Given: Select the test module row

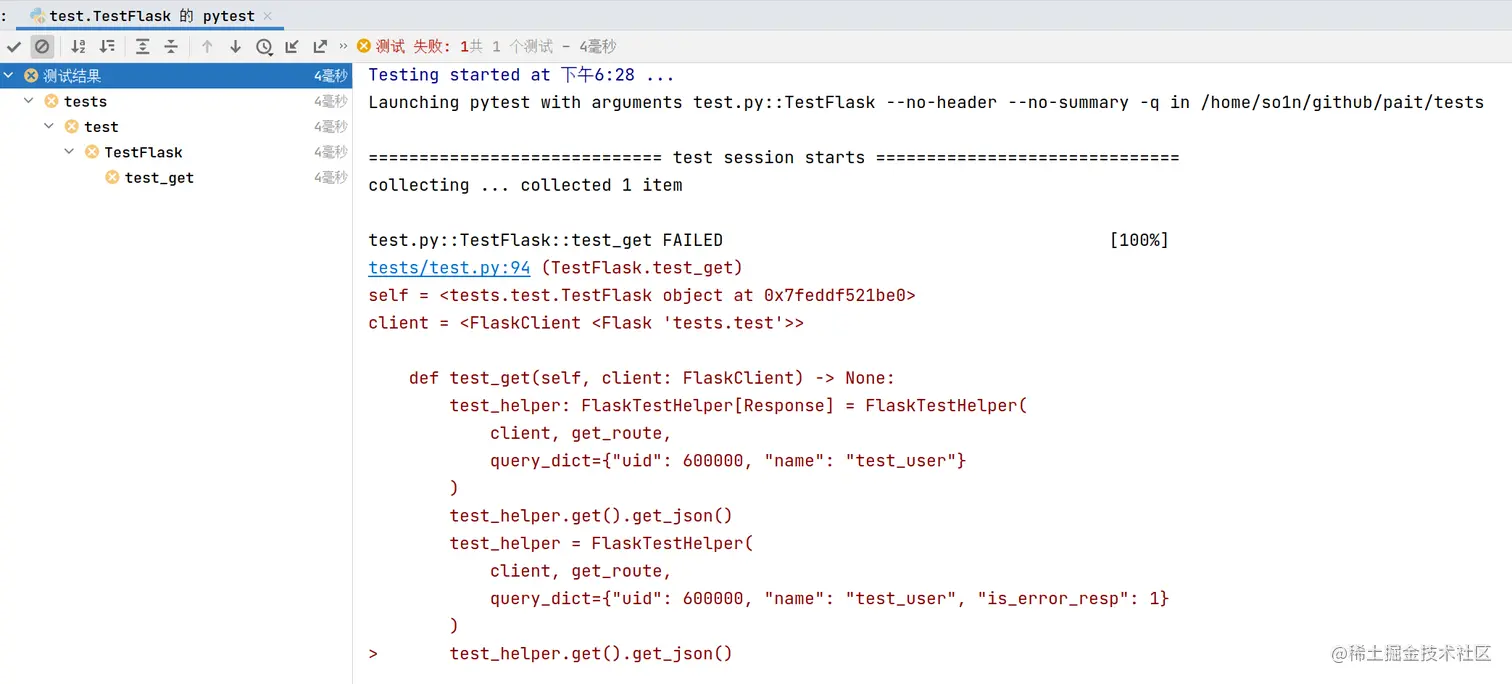Looking at the screenshot, I should point(176,126).
